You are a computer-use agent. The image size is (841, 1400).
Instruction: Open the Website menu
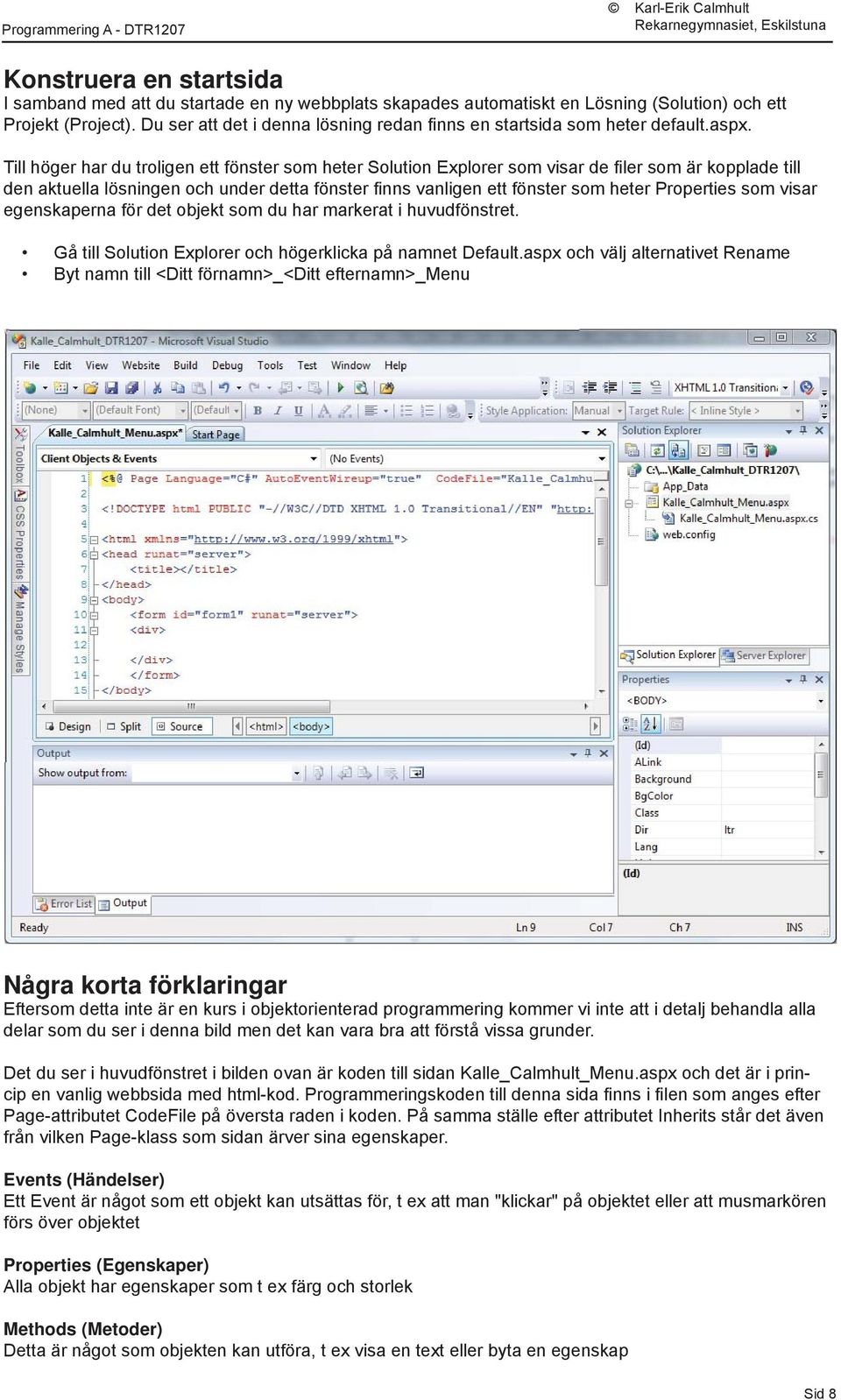pyautogui.click(x=141, y=365)
